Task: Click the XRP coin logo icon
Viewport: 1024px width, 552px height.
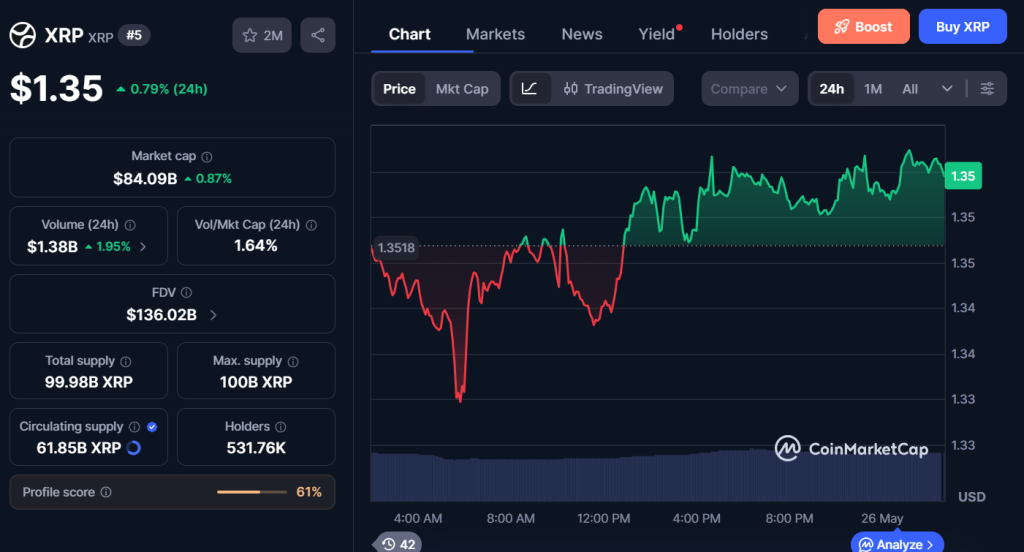Action: click(x=23, y=35)
